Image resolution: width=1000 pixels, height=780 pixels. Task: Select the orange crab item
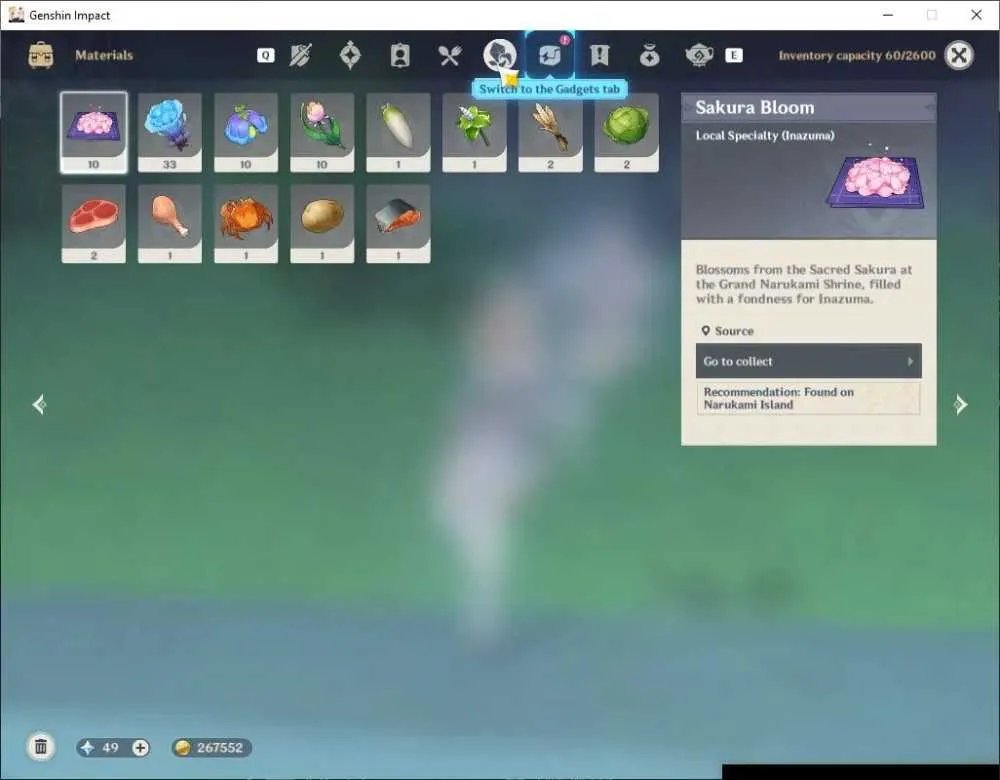pyautogui.click(x=246, y=224)
